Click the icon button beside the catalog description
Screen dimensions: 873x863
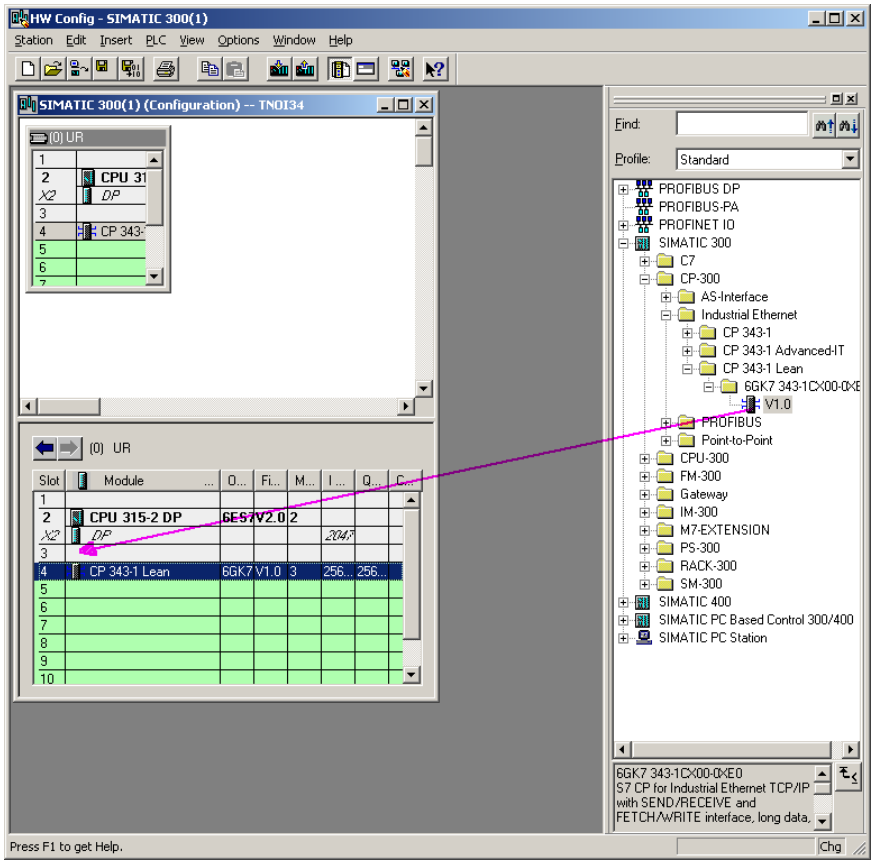(848, 776)
